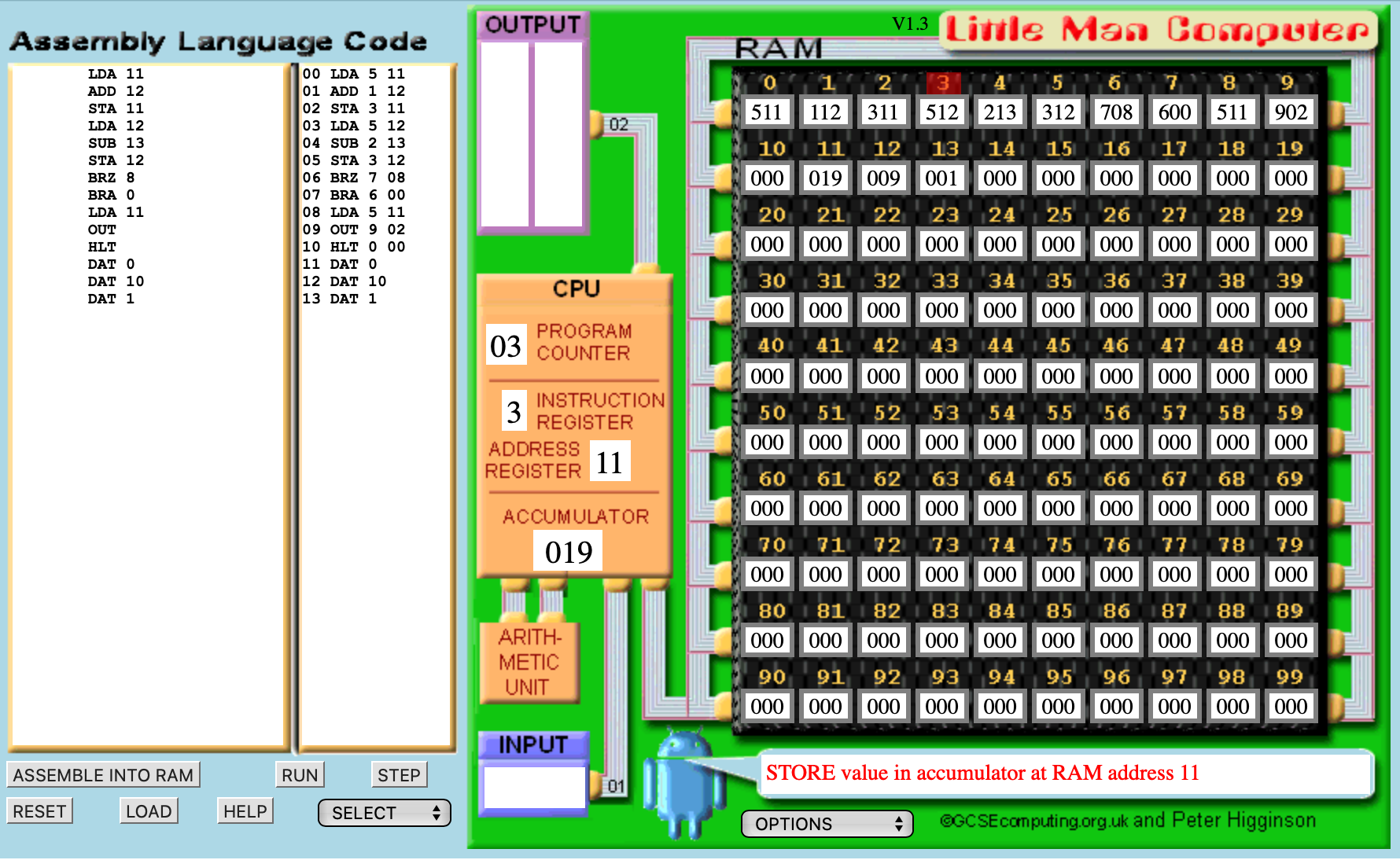Click the LOAD button
This screenshot has width=1400, height=860.
pyautogui.click(x=149, y=811)
